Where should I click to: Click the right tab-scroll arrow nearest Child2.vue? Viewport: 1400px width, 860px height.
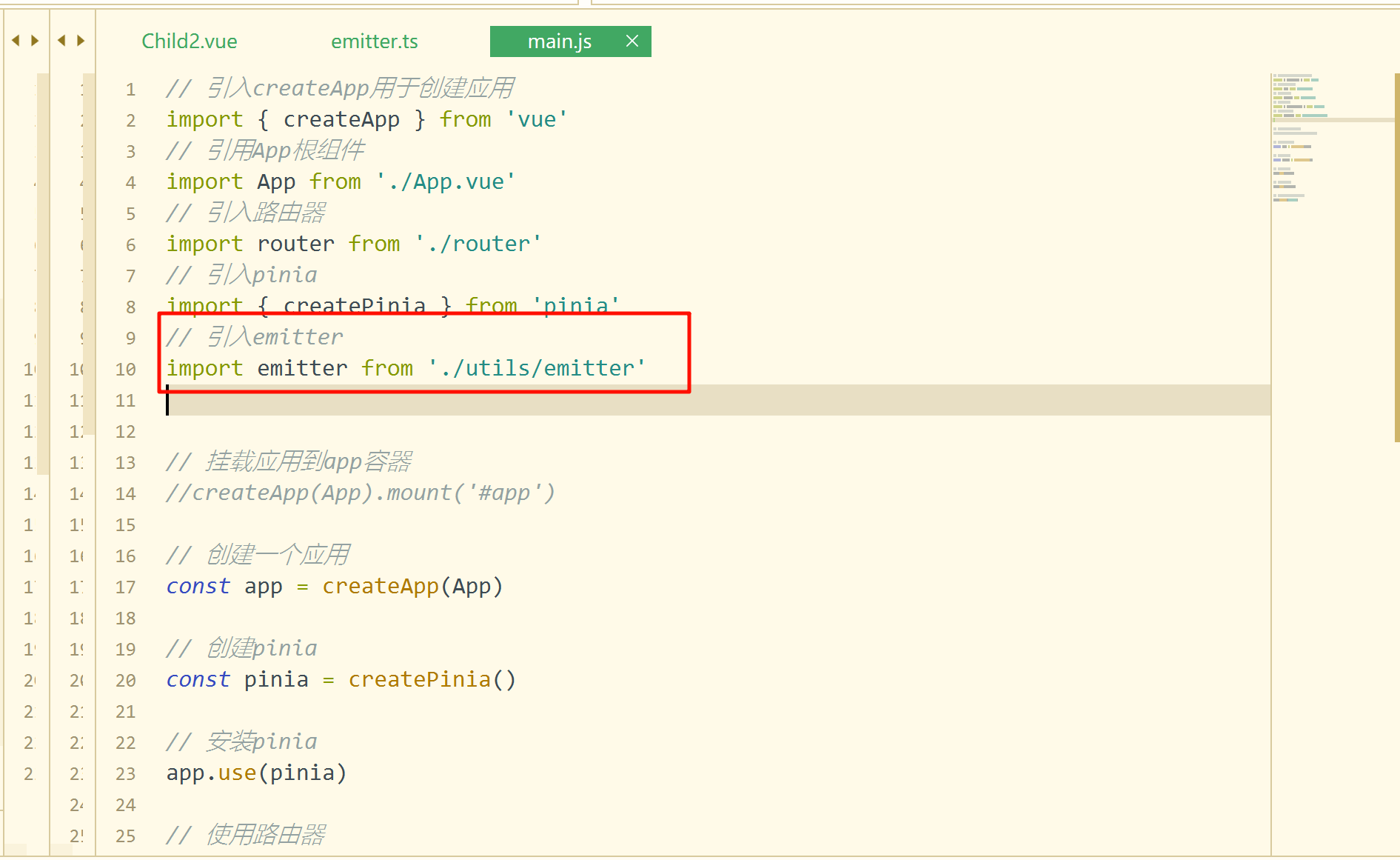point(81,41)
